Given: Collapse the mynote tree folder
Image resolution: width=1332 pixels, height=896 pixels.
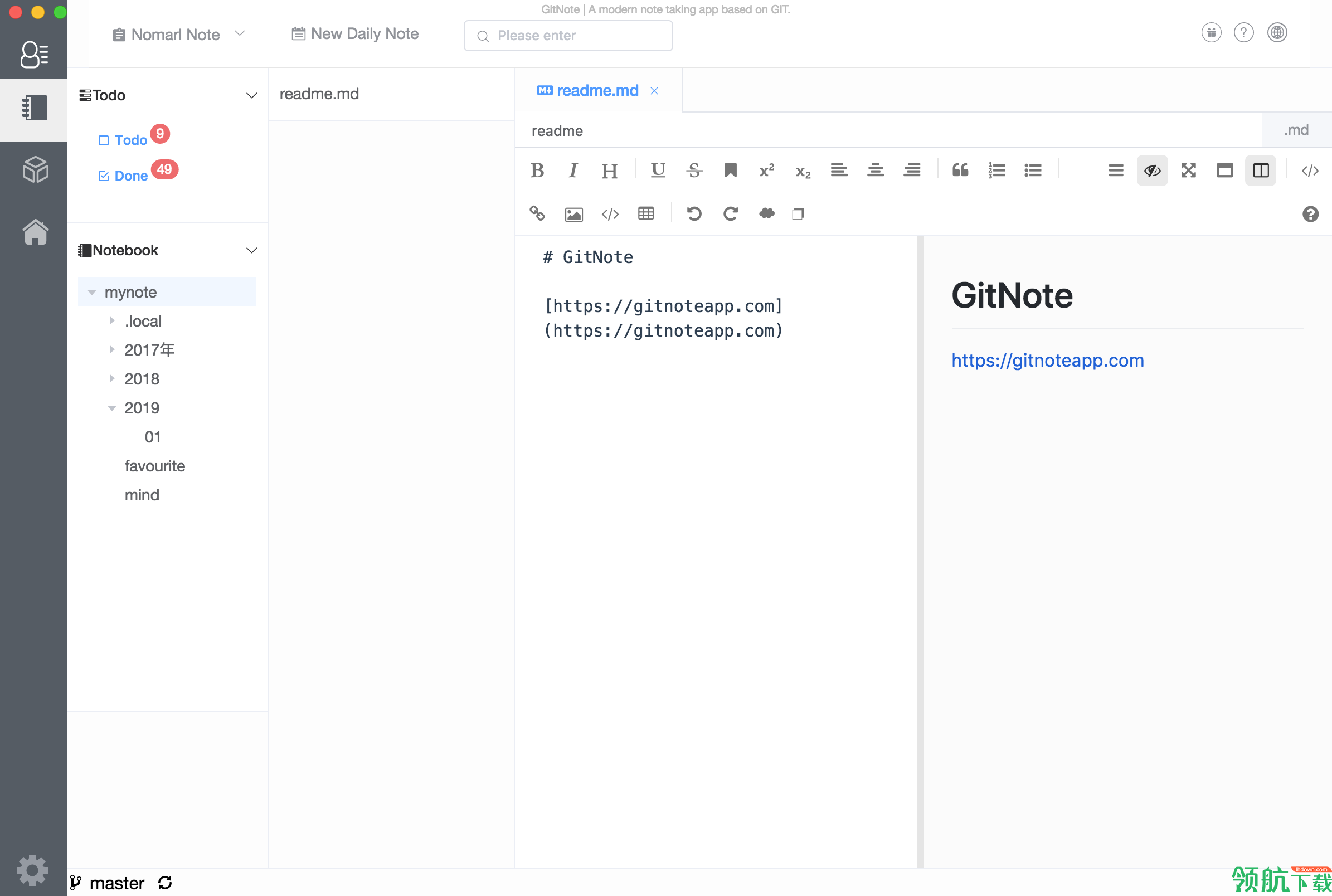Looking at the screenshot, I should (x=91, y=292).
